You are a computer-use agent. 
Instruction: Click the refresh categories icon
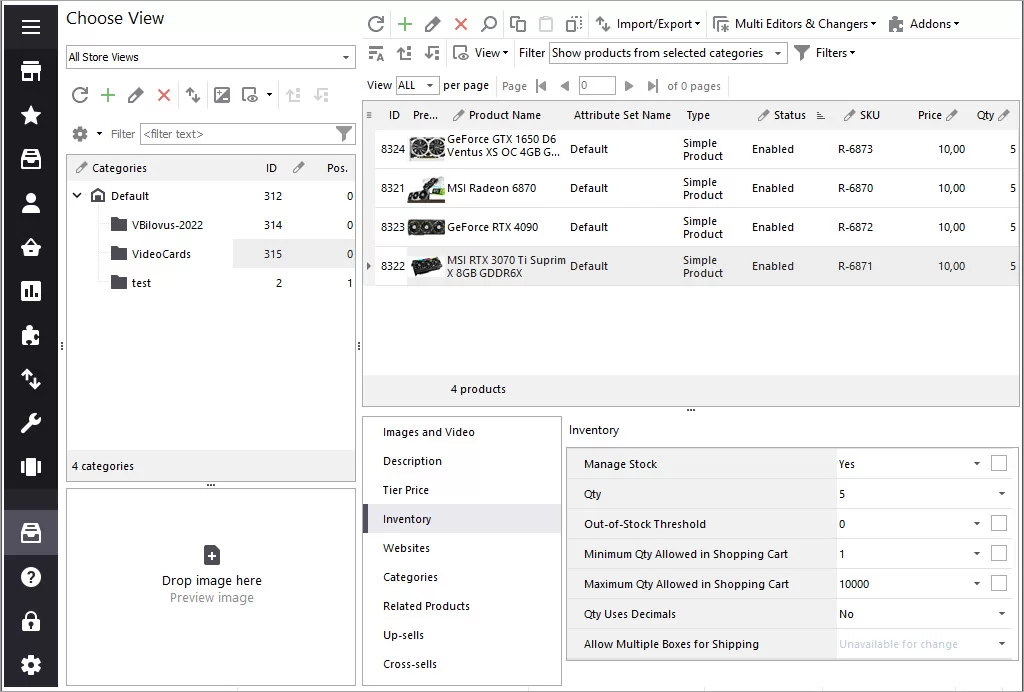(80, 95)
